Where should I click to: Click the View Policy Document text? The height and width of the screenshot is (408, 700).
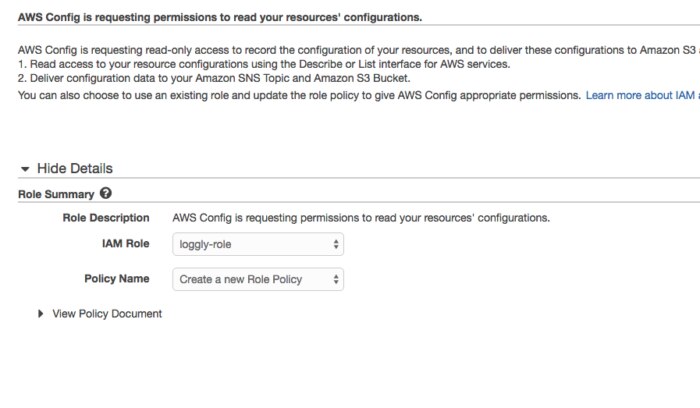tap(107, 314)
